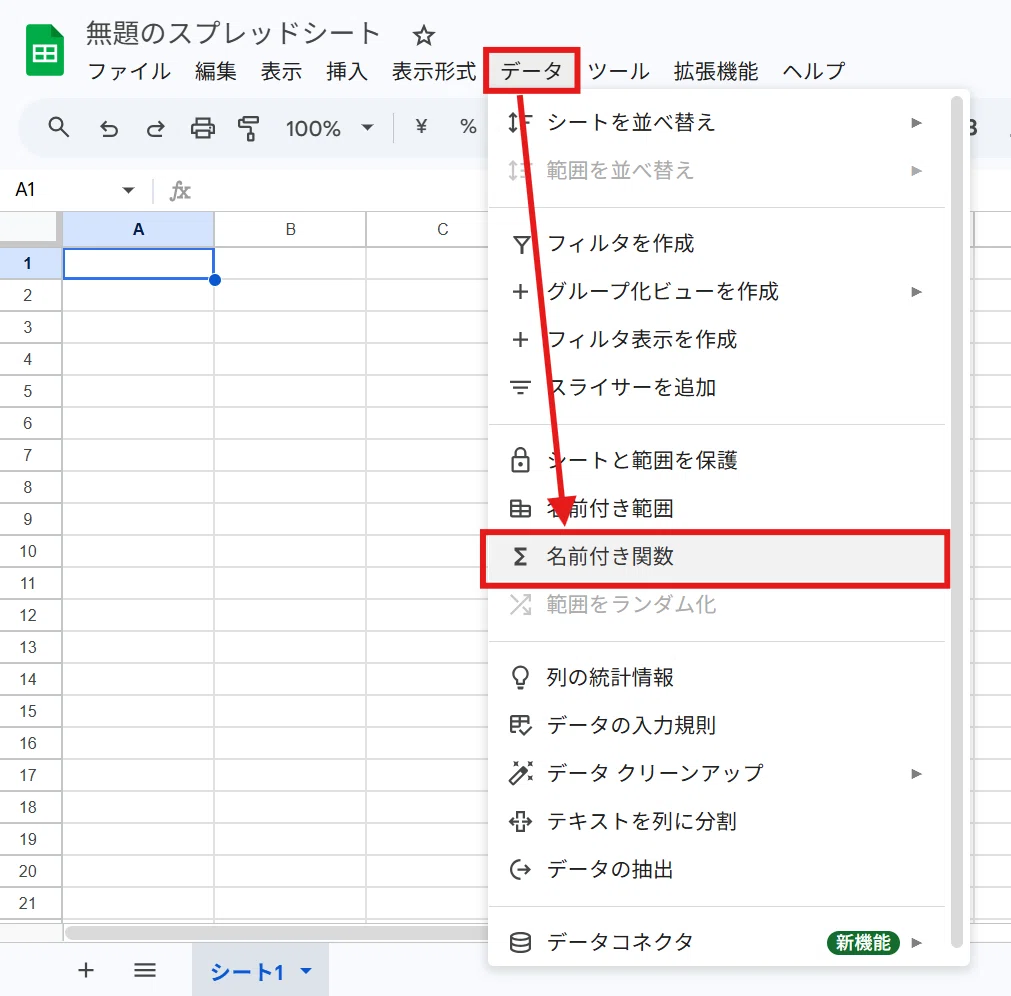
Task: Click the data extraction arrow icon
Action: pyautogui.click(x=520, y=870)
